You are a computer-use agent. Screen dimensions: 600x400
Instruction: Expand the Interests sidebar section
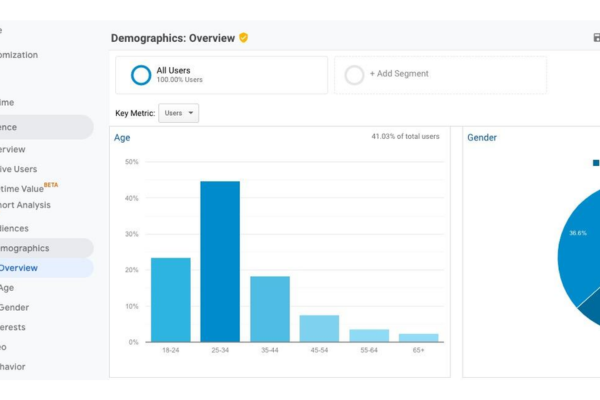[13, 327]
